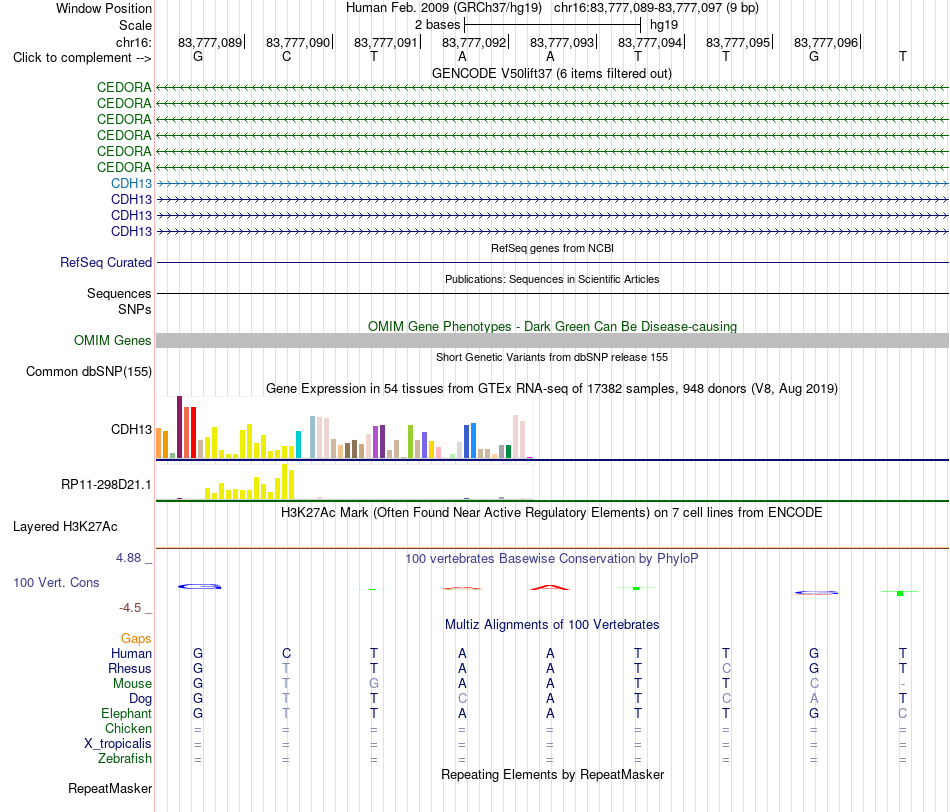Viewport: 950px width, 812px height.
Task: Click position label 83,777,089
Action: point(210,42)
